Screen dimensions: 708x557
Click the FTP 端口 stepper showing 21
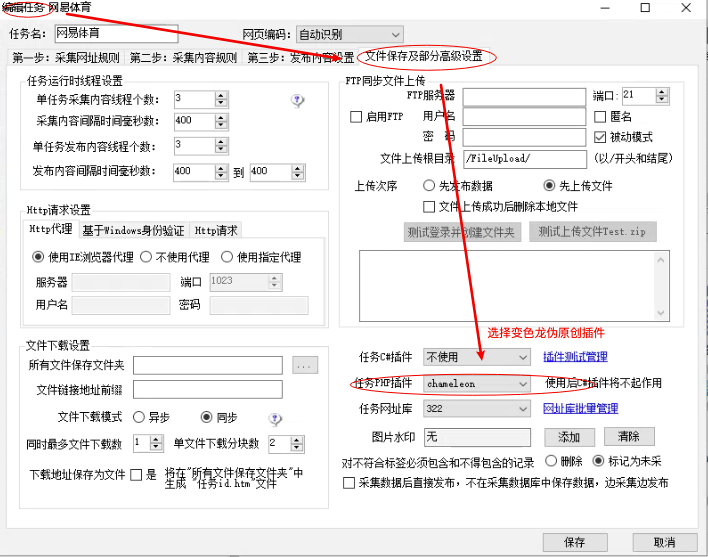click(x=661, y=96)
